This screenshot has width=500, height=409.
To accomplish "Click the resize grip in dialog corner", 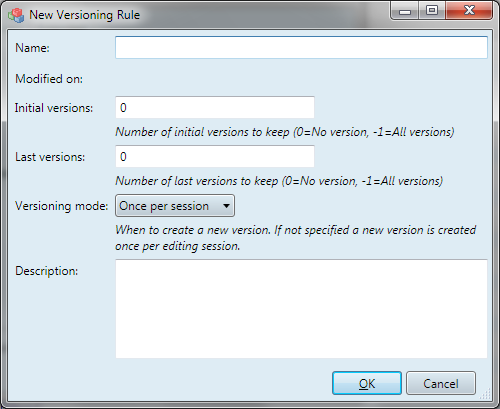I will 486,394.
